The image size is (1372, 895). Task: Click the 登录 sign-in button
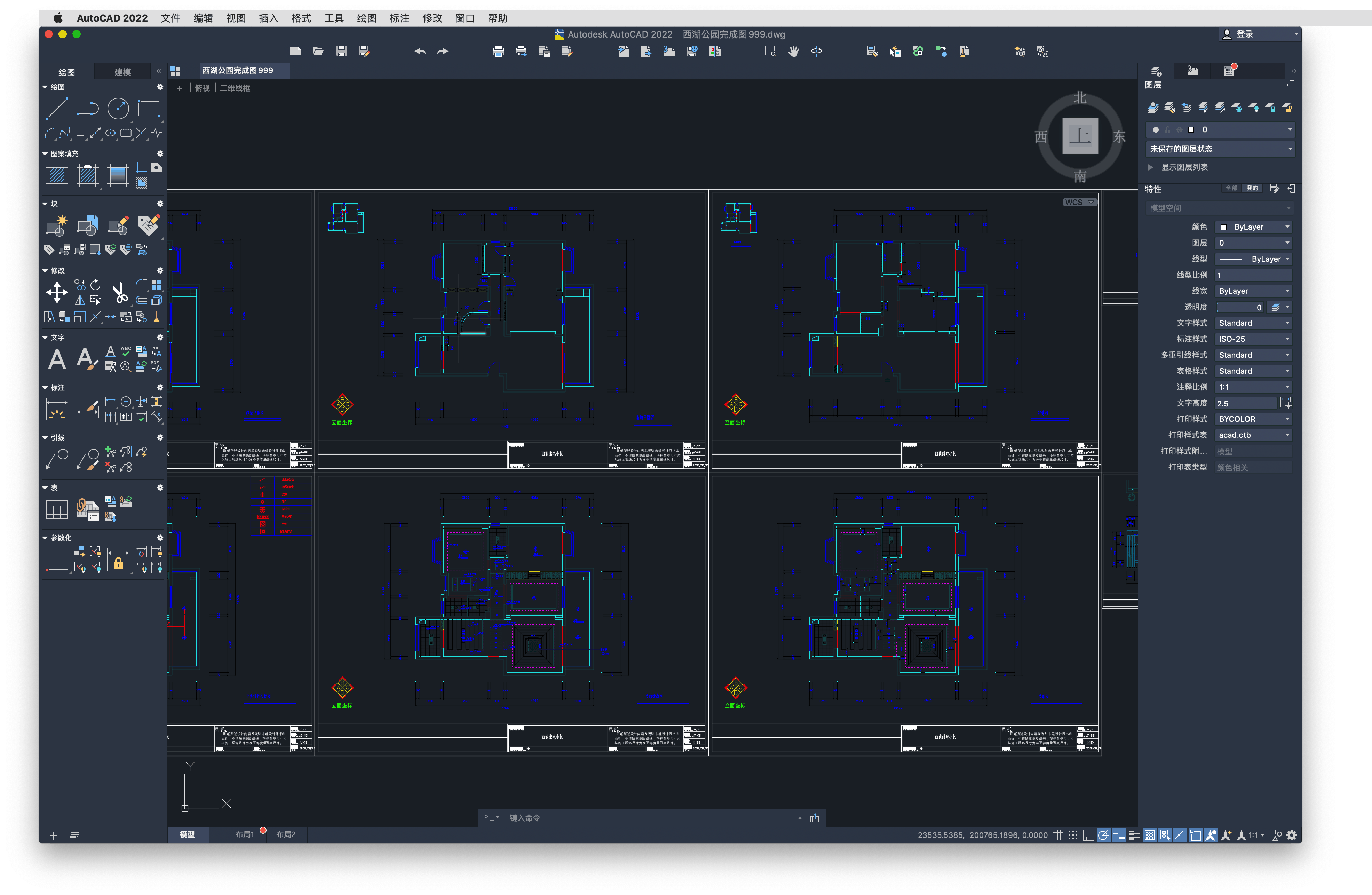pos(1245,34)
